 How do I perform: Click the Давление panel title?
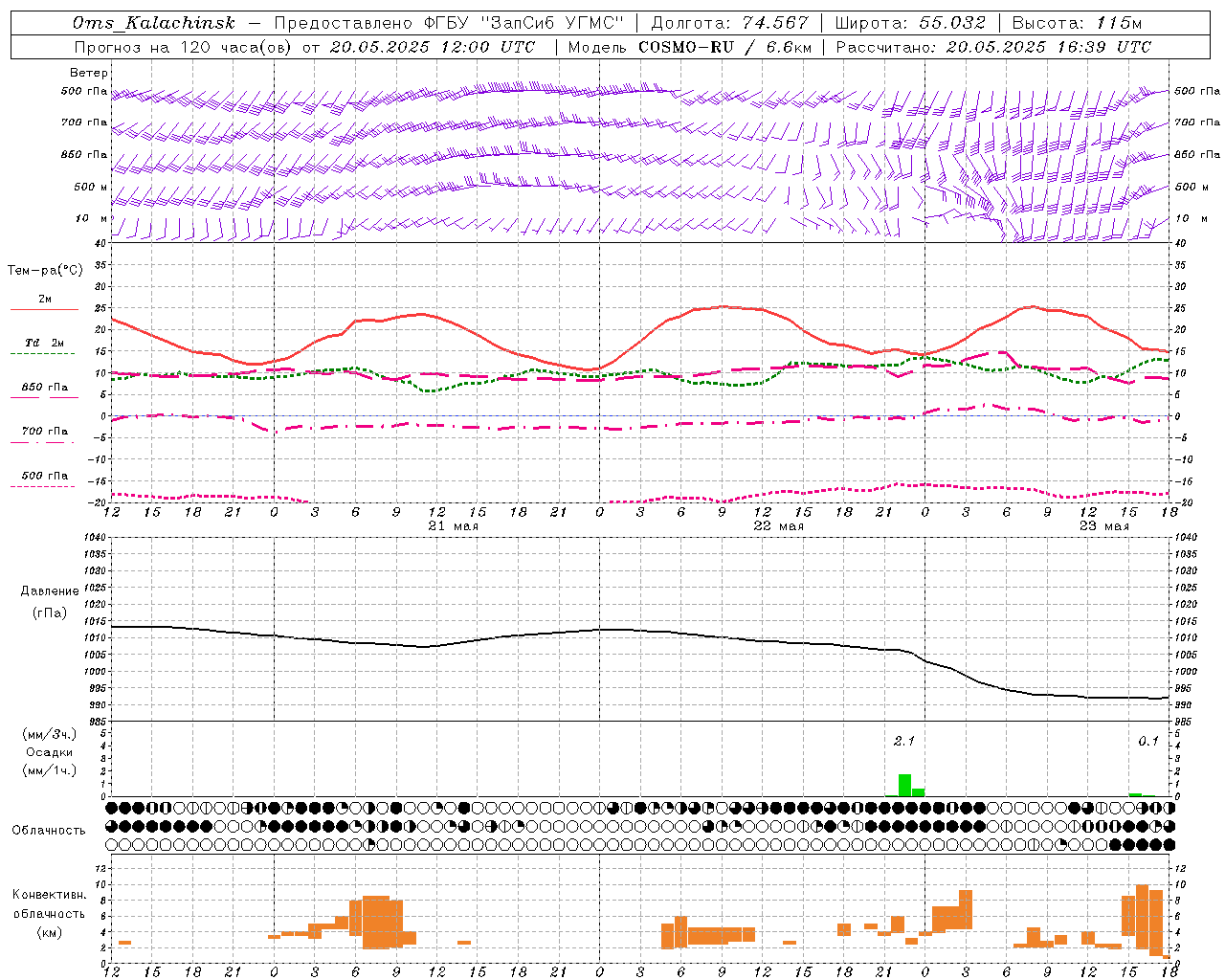(50, 591)
